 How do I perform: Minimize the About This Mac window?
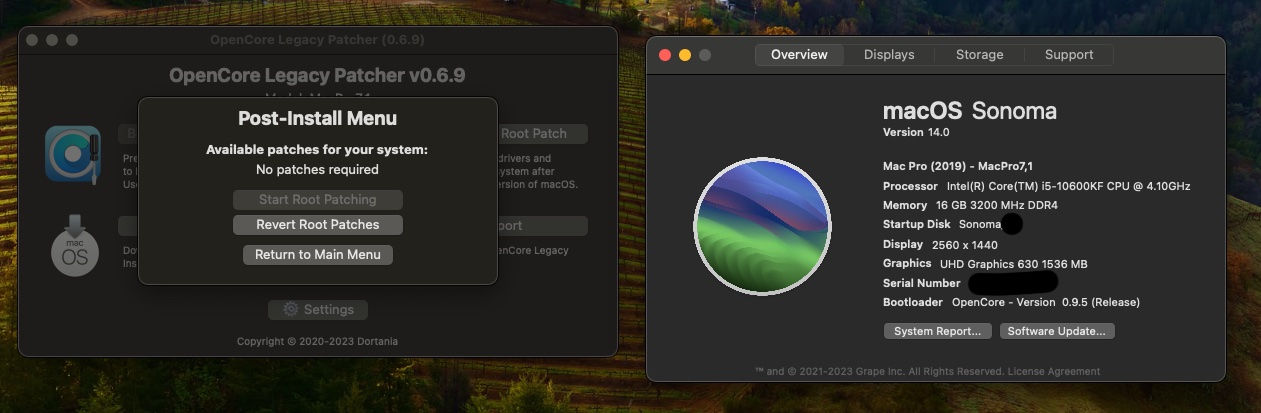pos(685,55)
